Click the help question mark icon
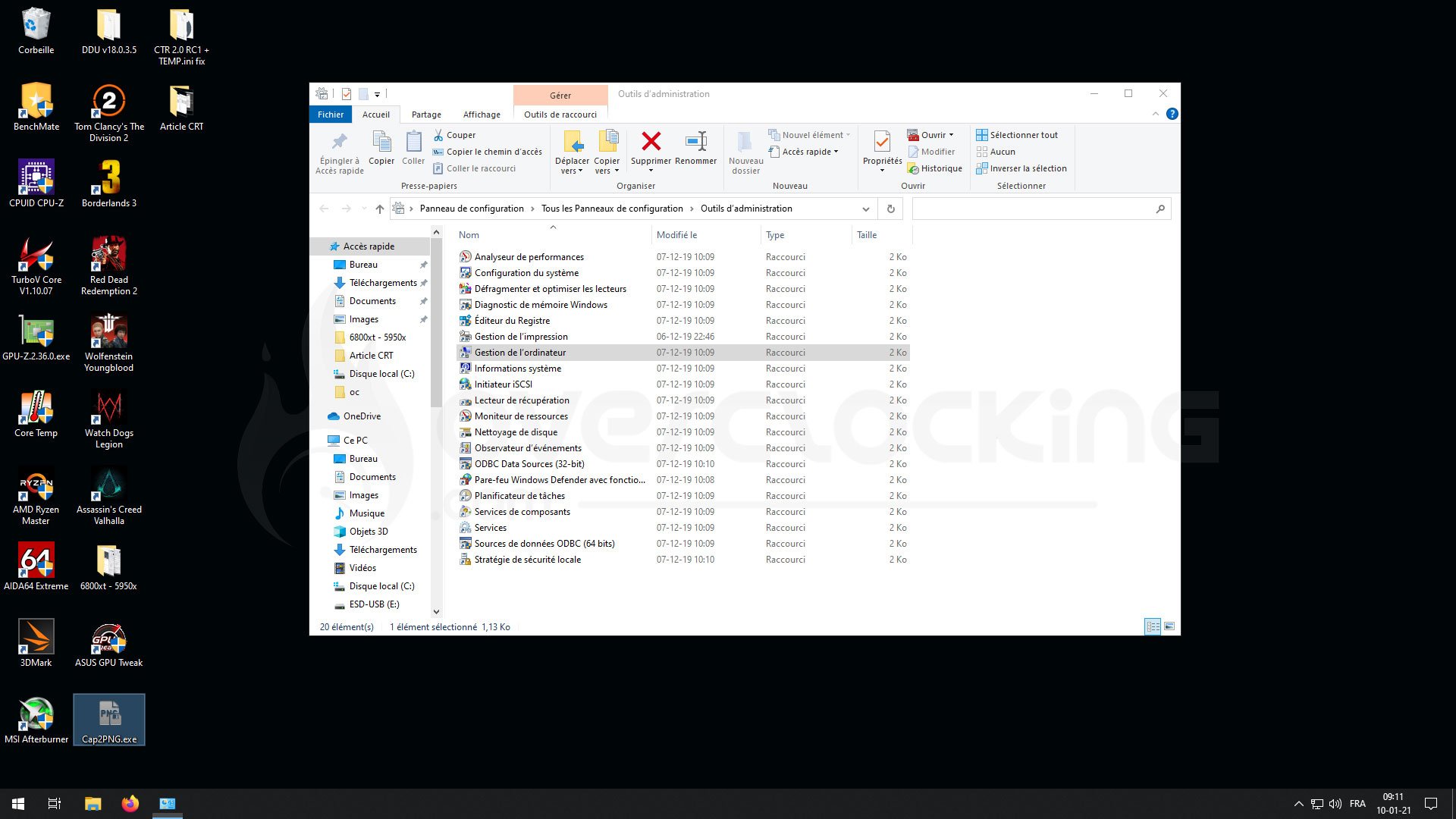Screen dimensions: 1456x819 [1172, 114]
